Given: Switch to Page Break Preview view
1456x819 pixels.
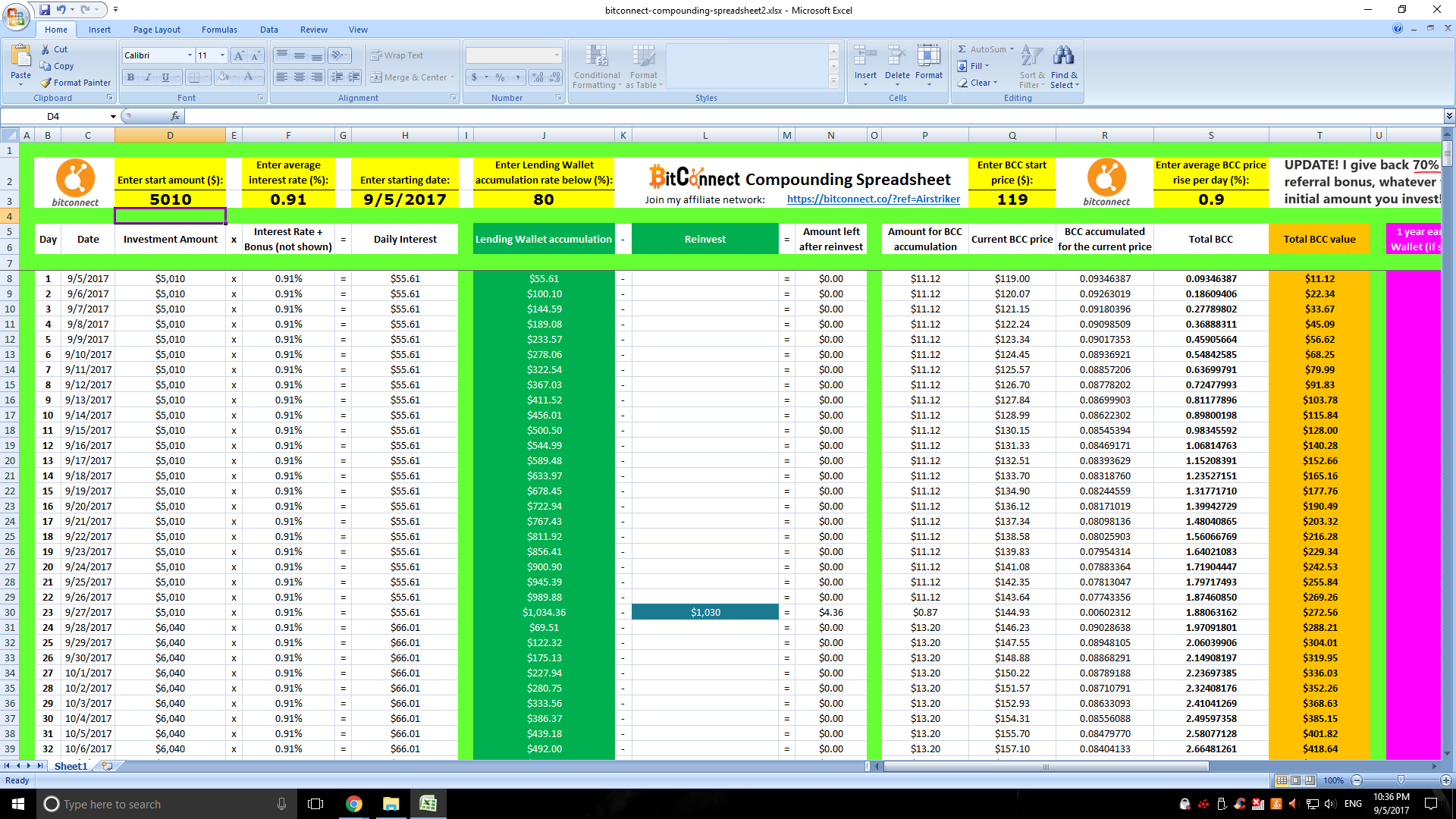Looking at the screenshot, I should coord(1310,780).
